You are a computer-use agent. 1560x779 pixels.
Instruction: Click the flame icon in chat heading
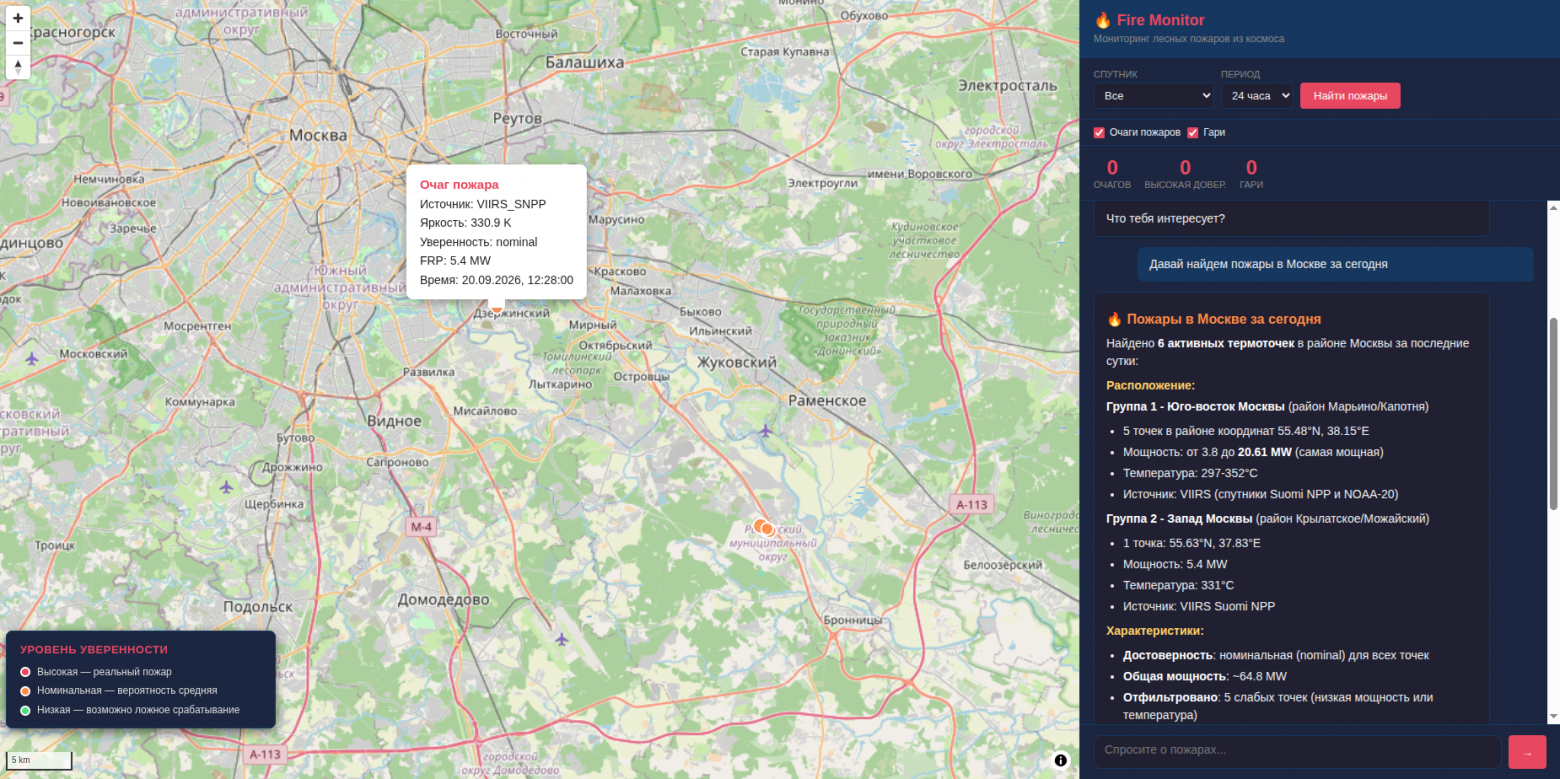click(x=1114, y=319)
